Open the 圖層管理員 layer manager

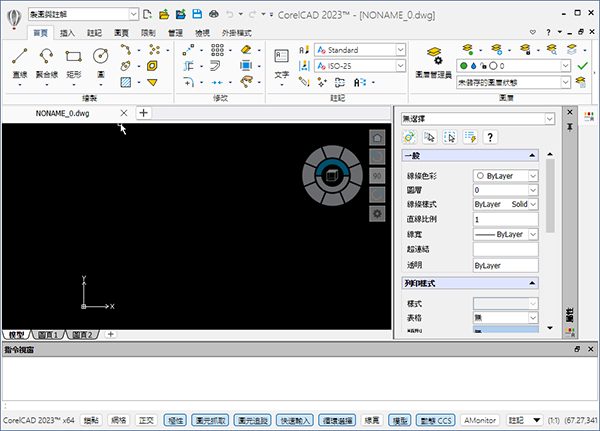434,60
